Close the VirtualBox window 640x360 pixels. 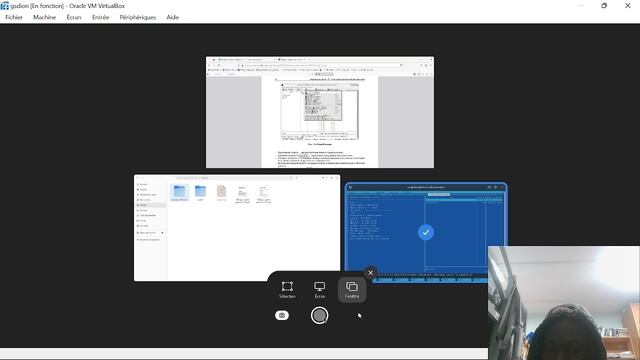pos(628,6)
